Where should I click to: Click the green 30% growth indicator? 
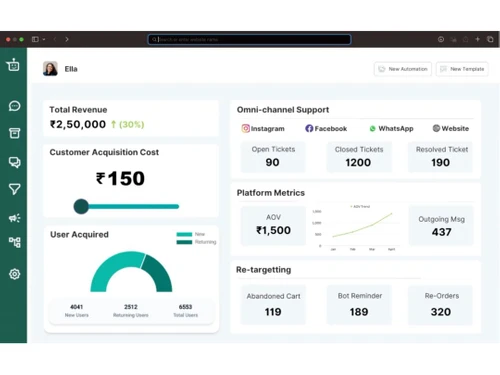pos(127,124)
